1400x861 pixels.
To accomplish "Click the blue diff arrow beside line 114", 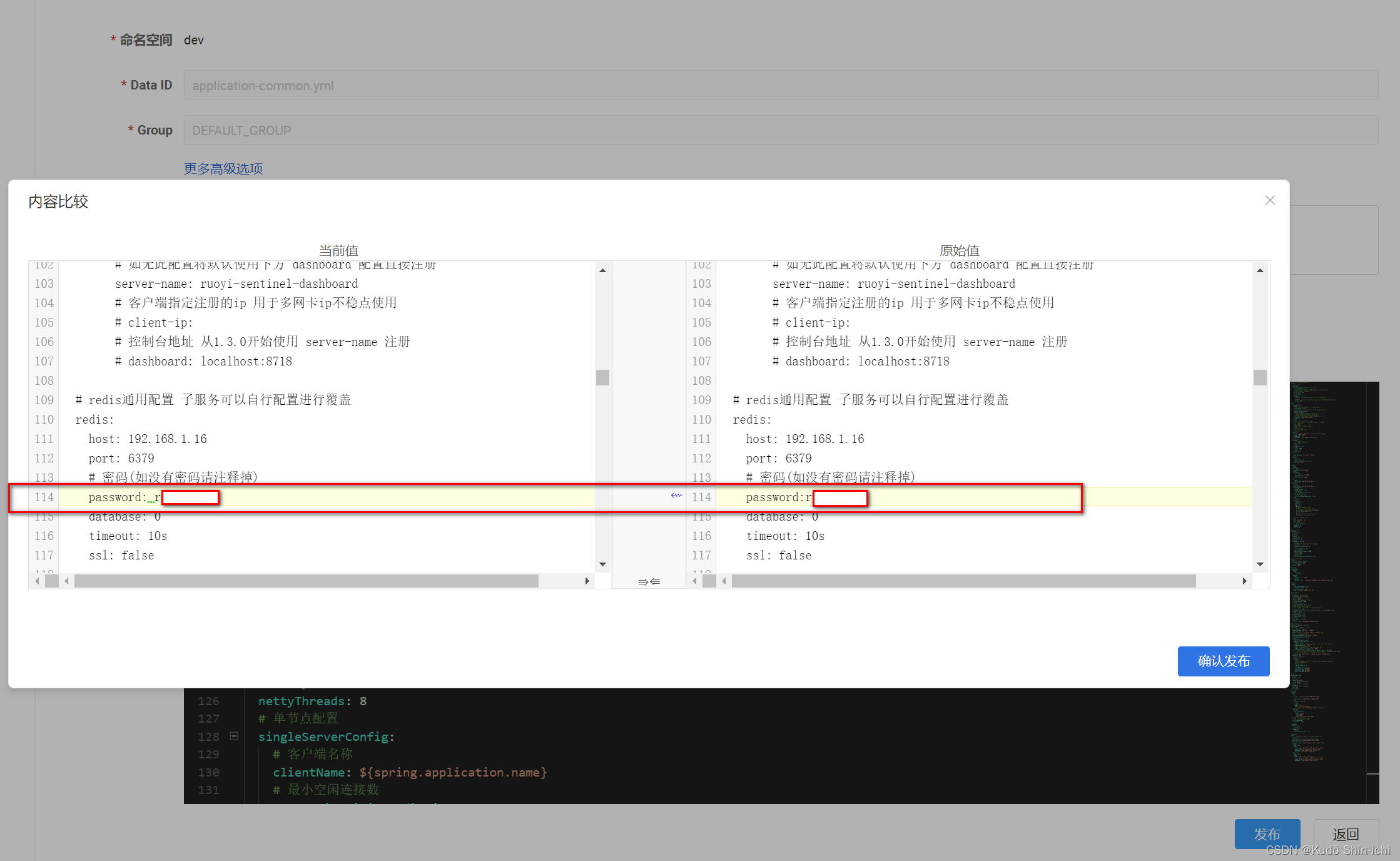I will coord(676,496).
